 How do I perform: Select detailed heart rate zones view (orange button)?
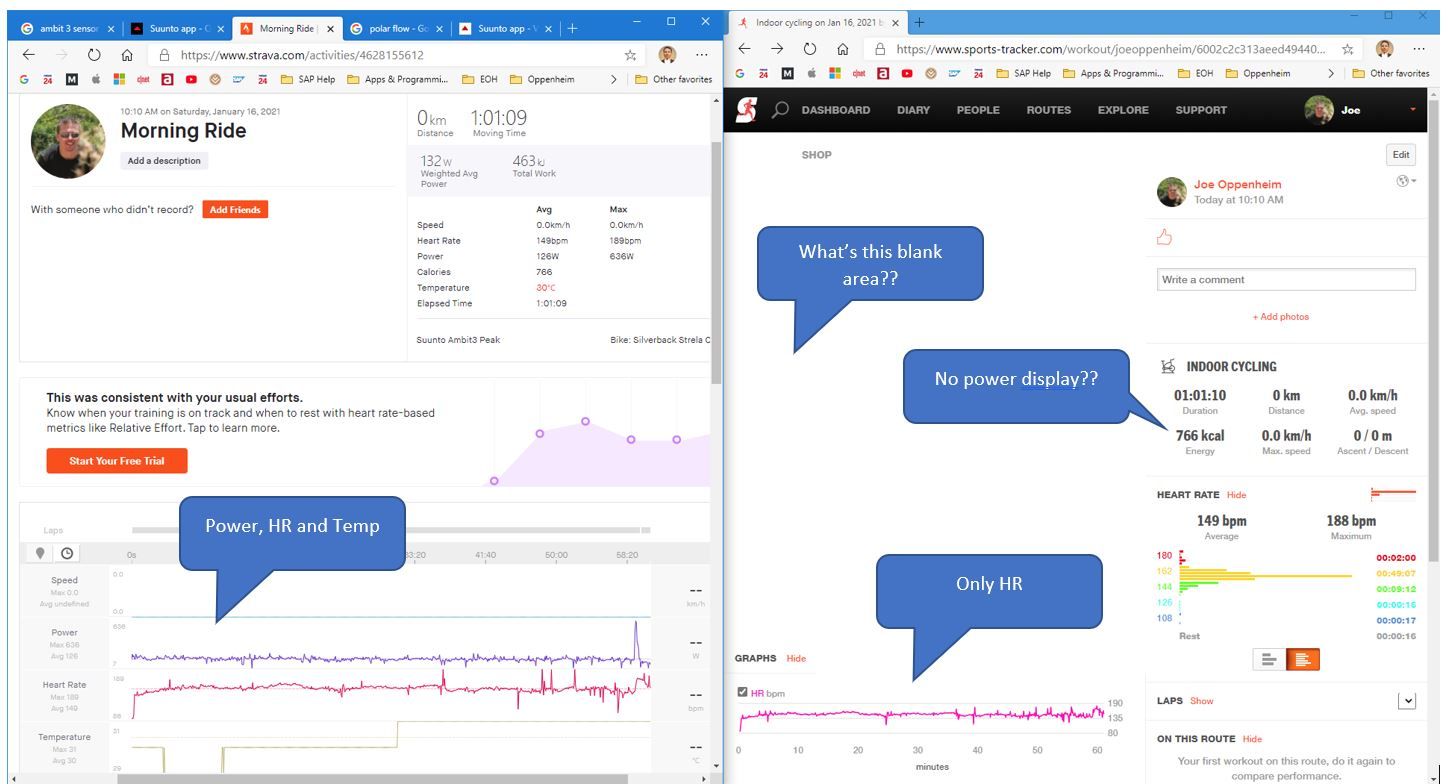1303,660
